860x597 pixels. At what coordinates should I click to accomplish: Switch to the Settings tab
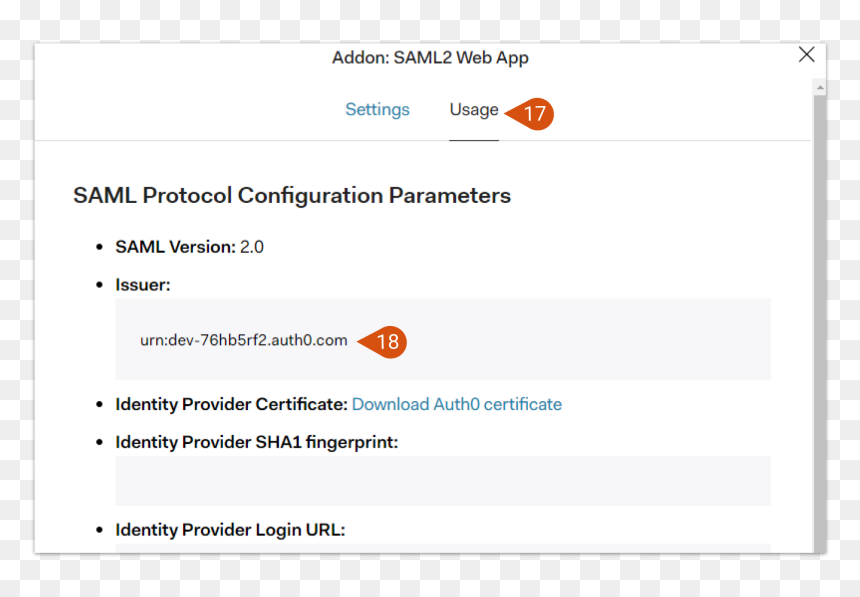[x=377, y=109]
